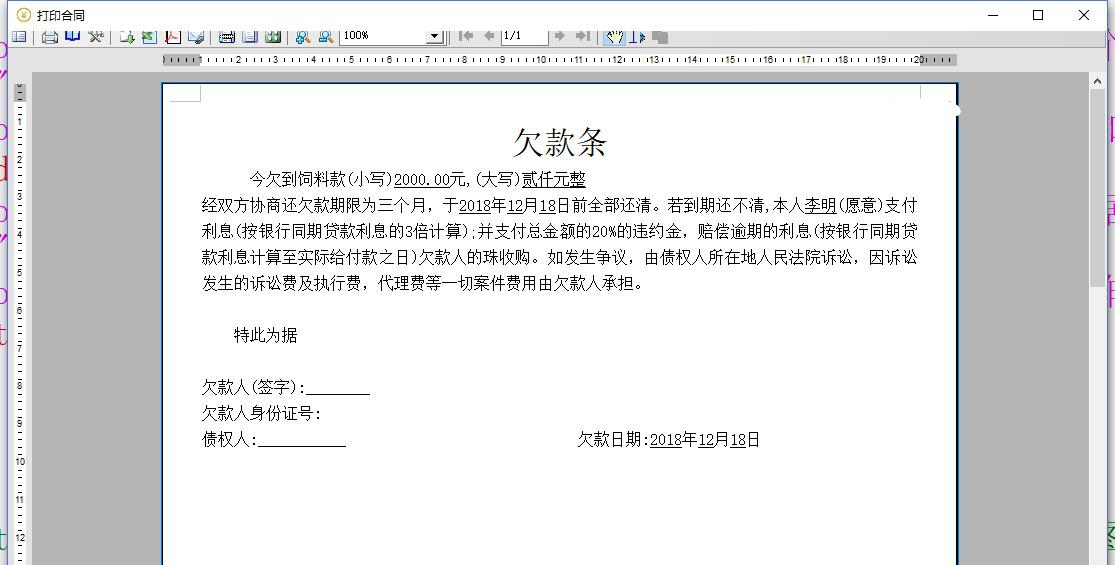Open the tools settings wrench icon
This screenshot has width=1115, height=565.
pyautogui.click(x=96, y=36)
